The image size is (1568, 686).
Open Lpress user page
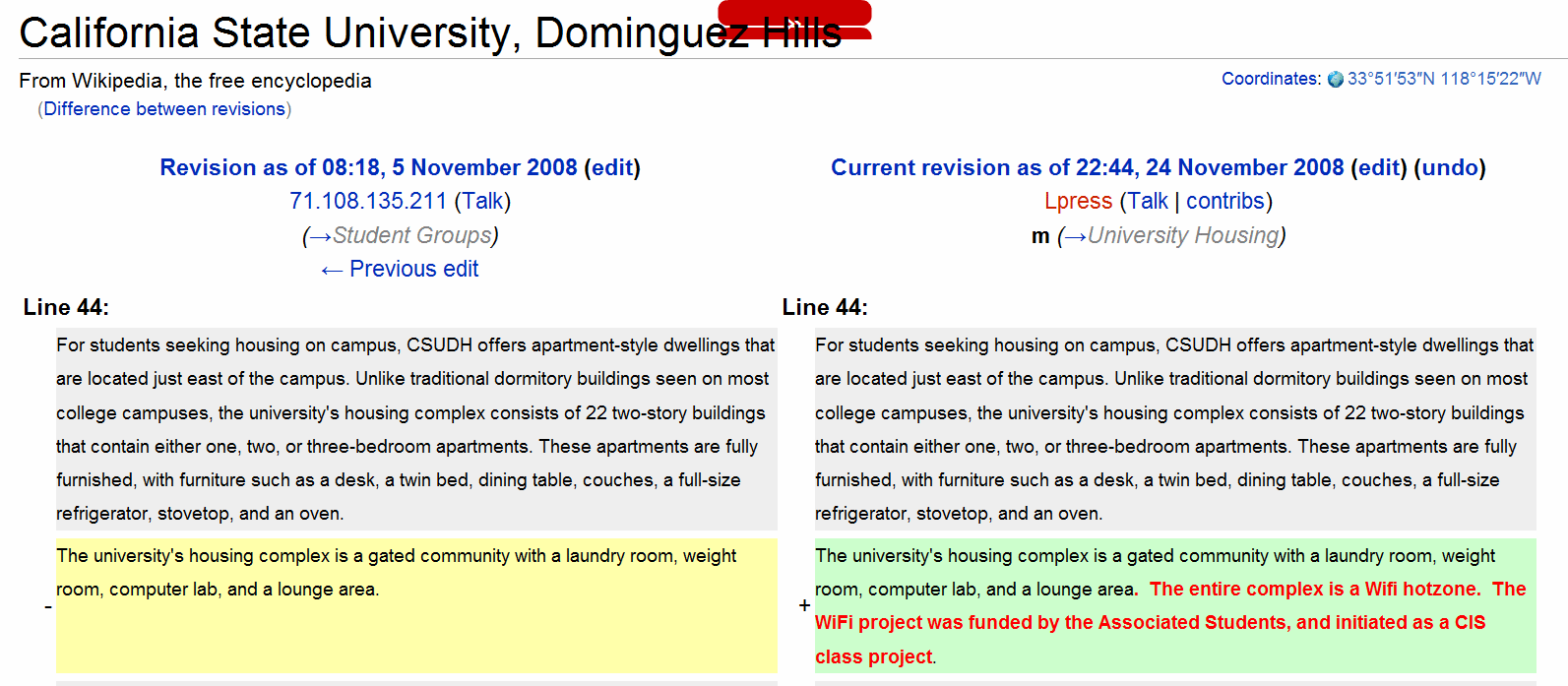[x=1078, y=201]
